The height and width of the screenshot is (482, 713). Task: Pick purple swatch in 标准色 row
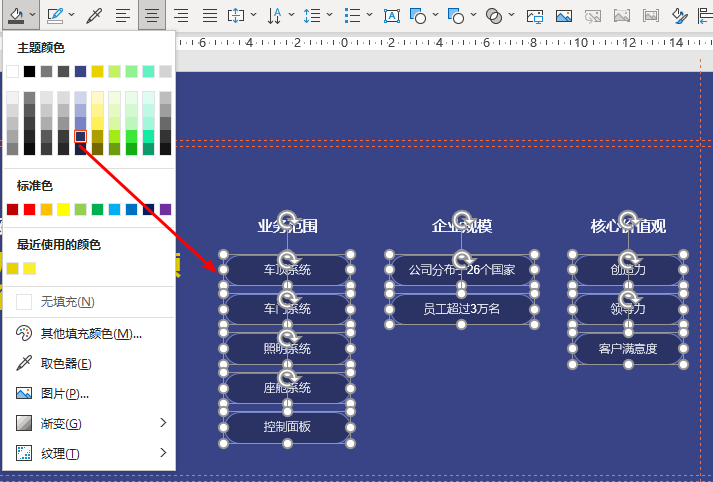[x=166, y=209]
